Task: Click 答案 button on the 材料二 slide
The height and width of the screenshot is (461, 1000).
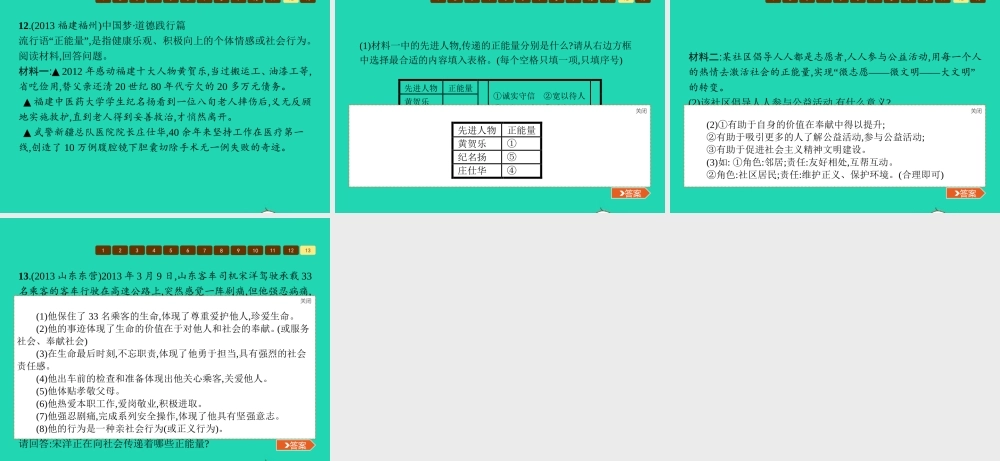Action: click(966, 193)
